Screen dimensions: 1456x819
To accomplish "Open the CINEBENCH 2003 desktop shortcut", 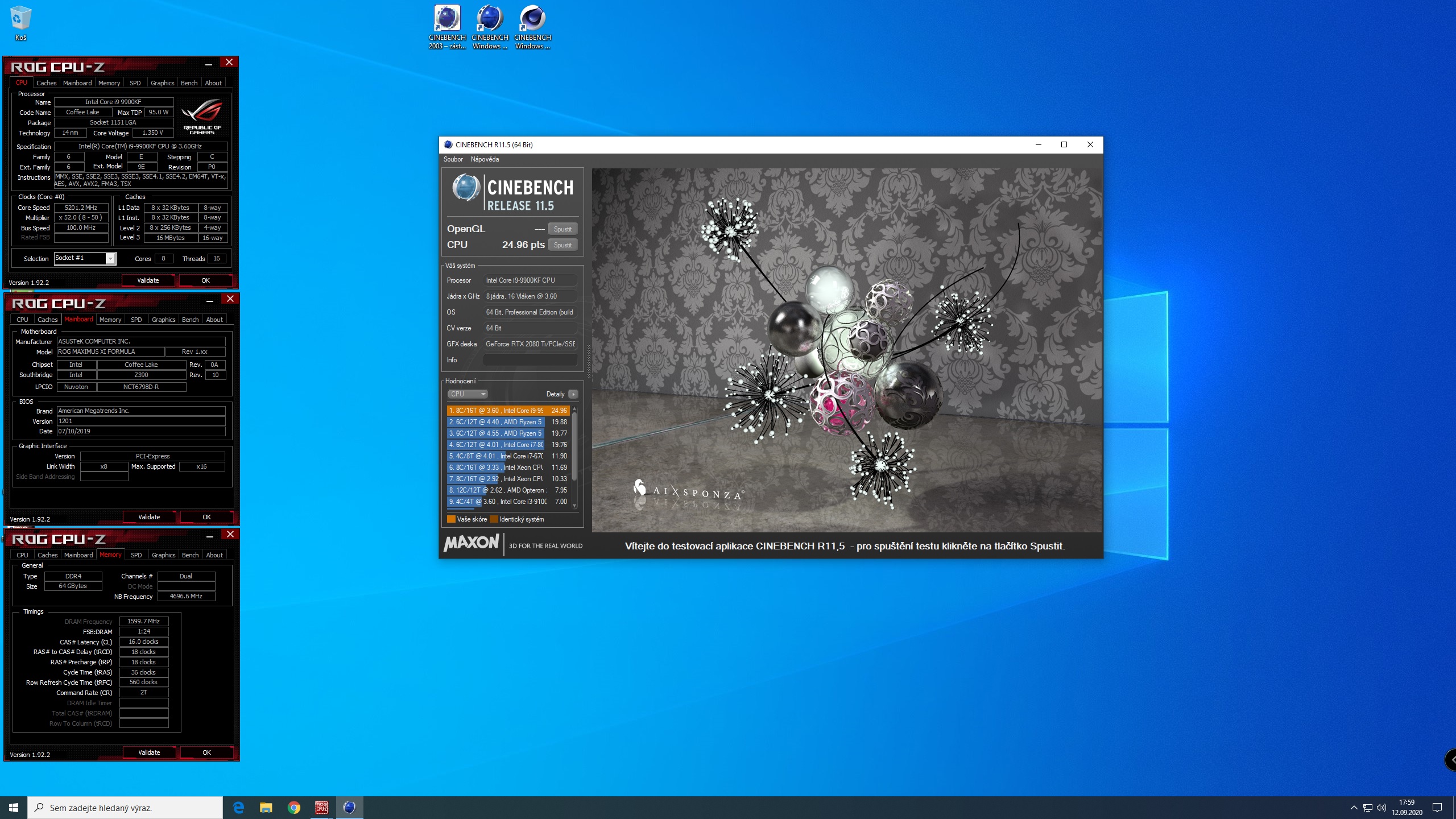I will pyautogui.click(x=447, y=27).
